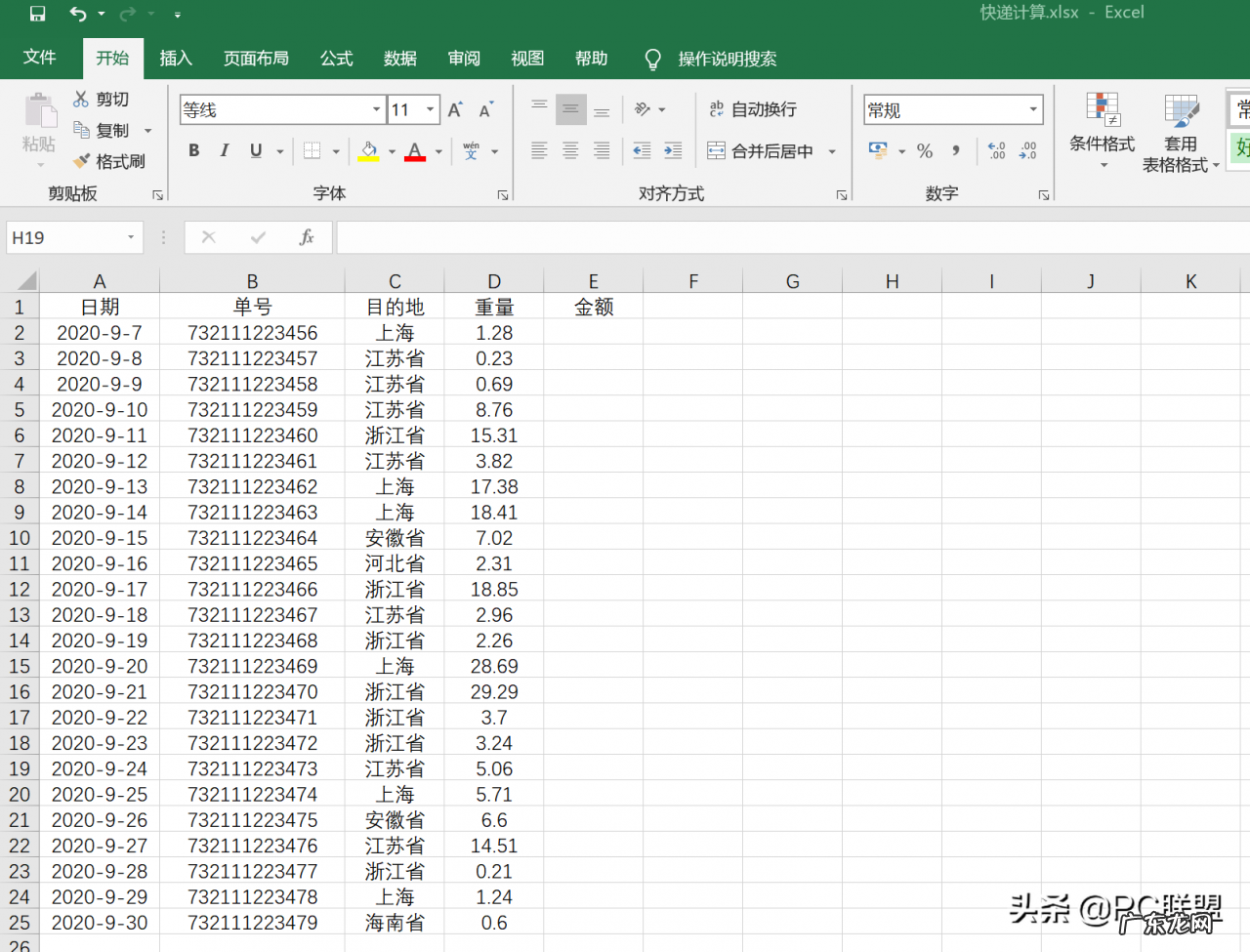
Task: Open 套用表格格式 table styles
Action: tap(1181, 137)
